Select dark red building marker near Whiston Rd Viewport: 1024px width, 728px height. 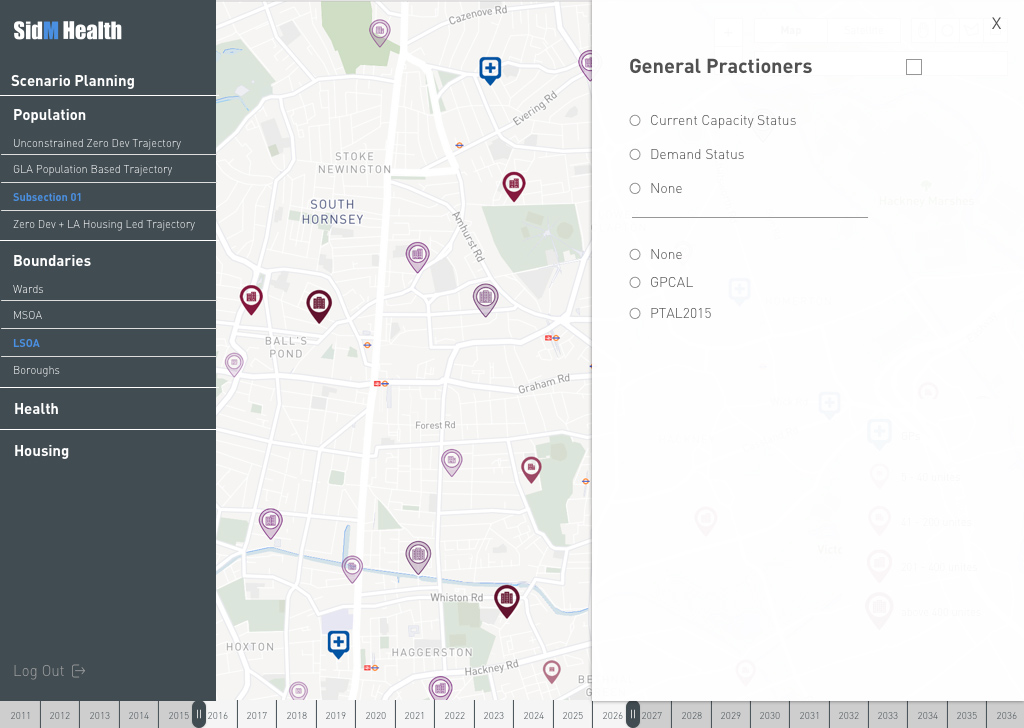point(507,599)
